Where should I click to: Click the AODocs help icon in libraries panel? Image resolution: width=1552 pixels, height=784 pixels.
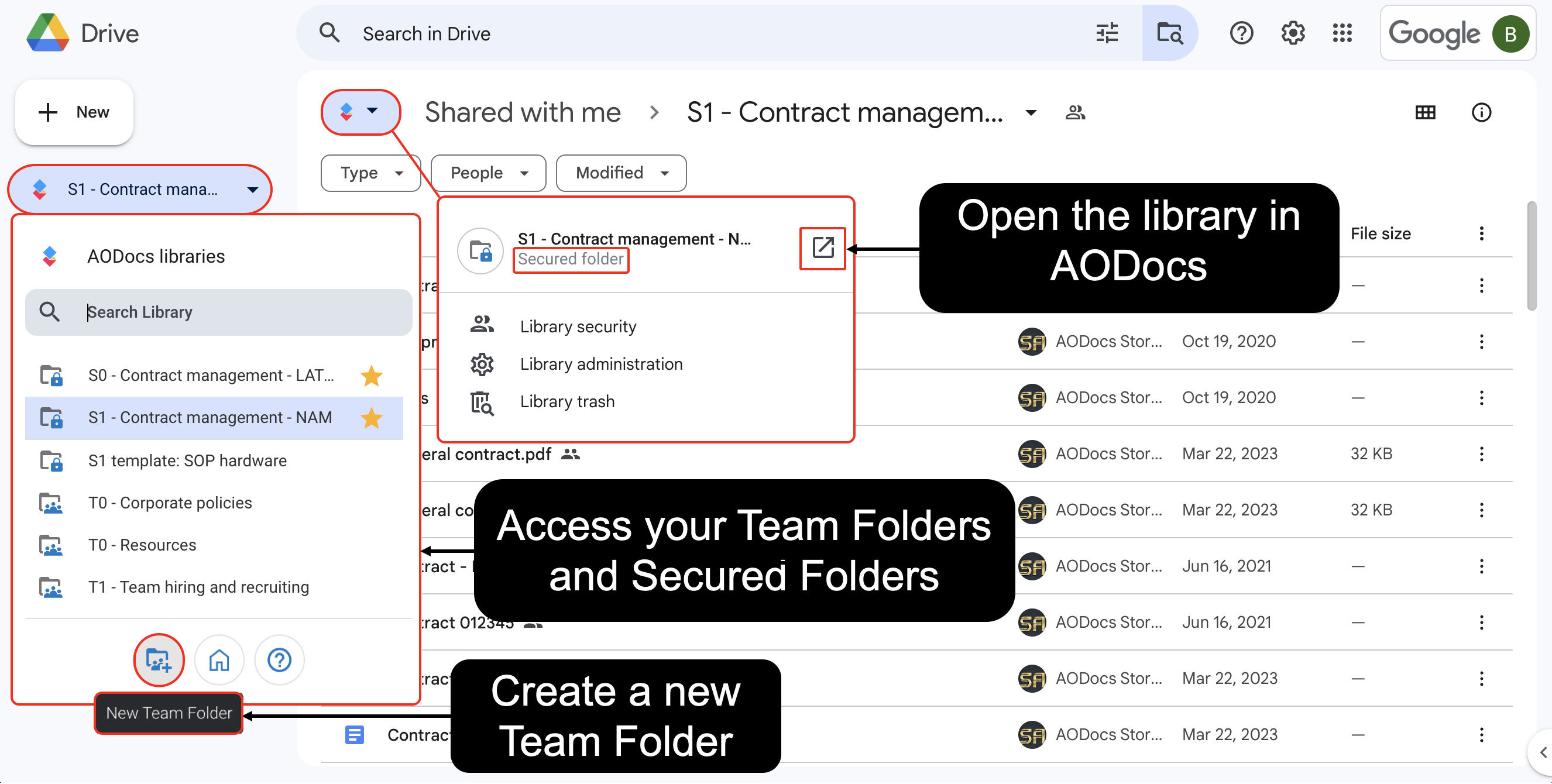click(x=279, y=661)
